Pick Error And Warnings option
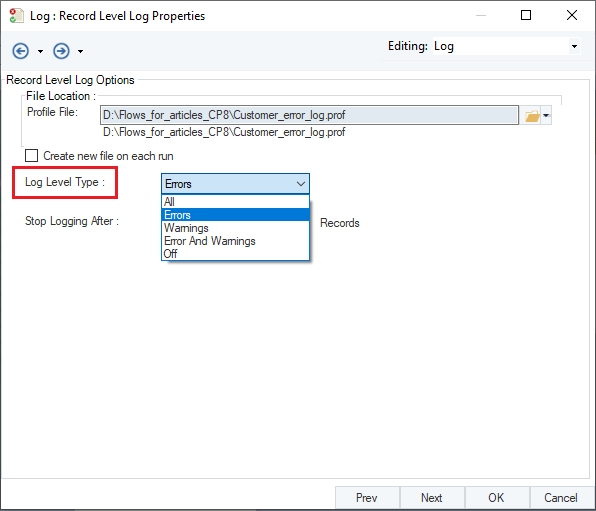 [x=235, y=241]
